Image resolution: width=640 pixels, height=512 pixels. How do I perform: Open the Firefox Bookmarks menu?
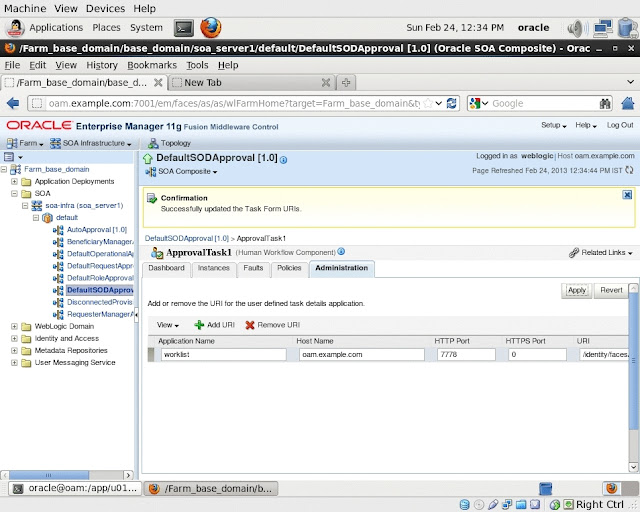point(152,65)
